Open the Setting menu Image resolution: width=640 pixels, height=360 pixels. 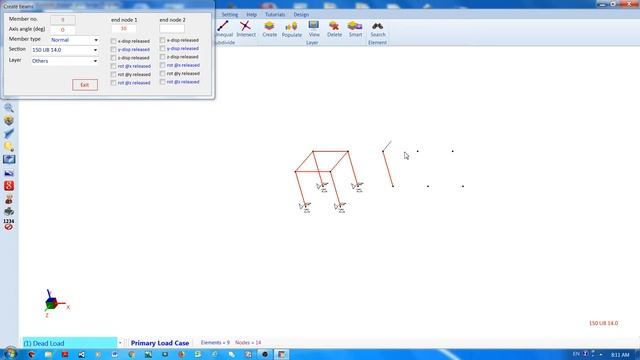tap(229, 14)
